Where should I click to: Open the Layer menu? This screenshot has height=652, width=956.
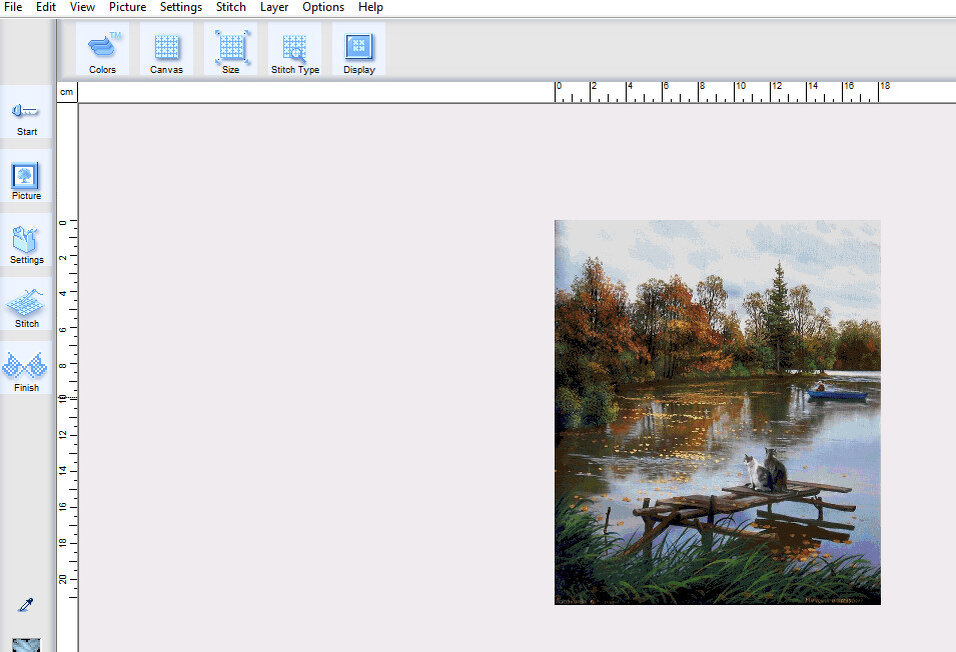pyautogui.click(x=274, y=7)
